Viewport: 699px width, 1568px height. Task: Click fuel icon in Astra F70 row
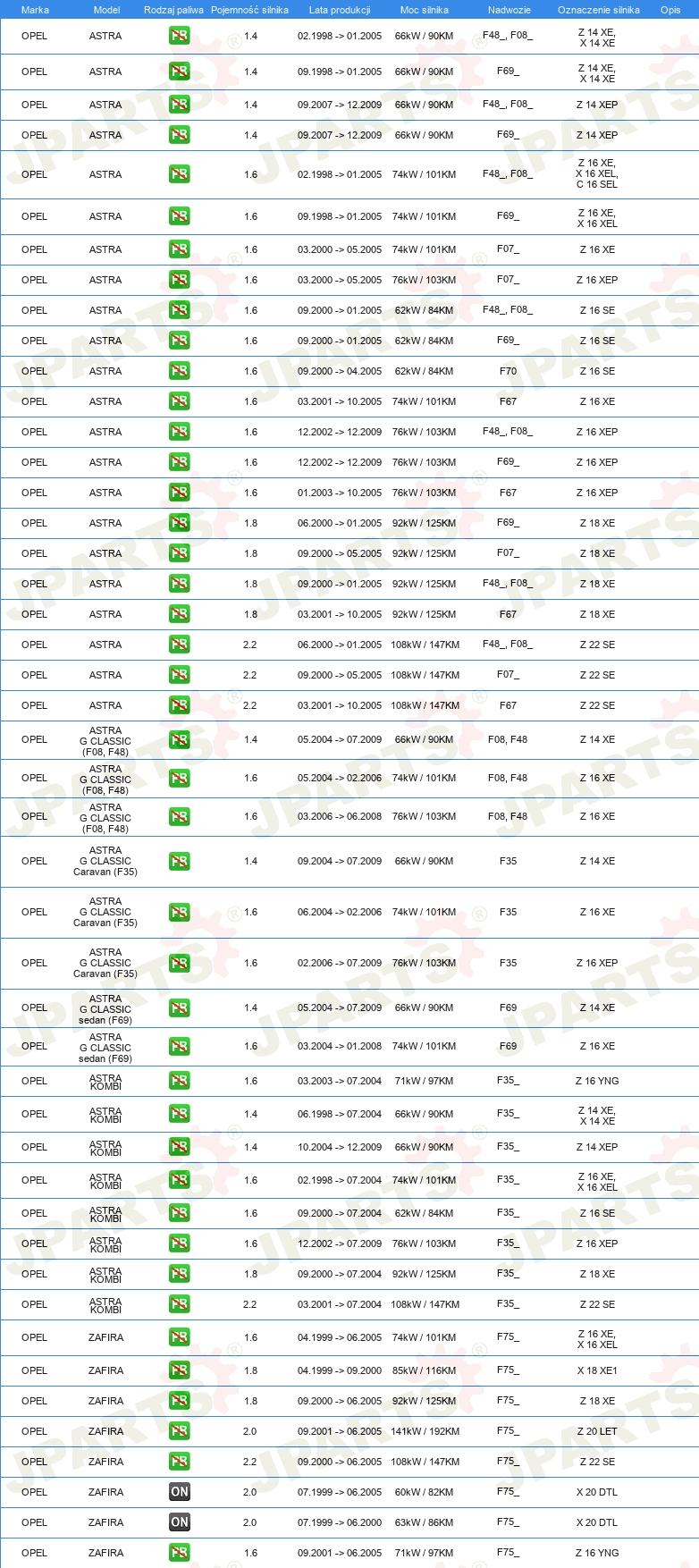pyautogui.click(x=180, y=371)
